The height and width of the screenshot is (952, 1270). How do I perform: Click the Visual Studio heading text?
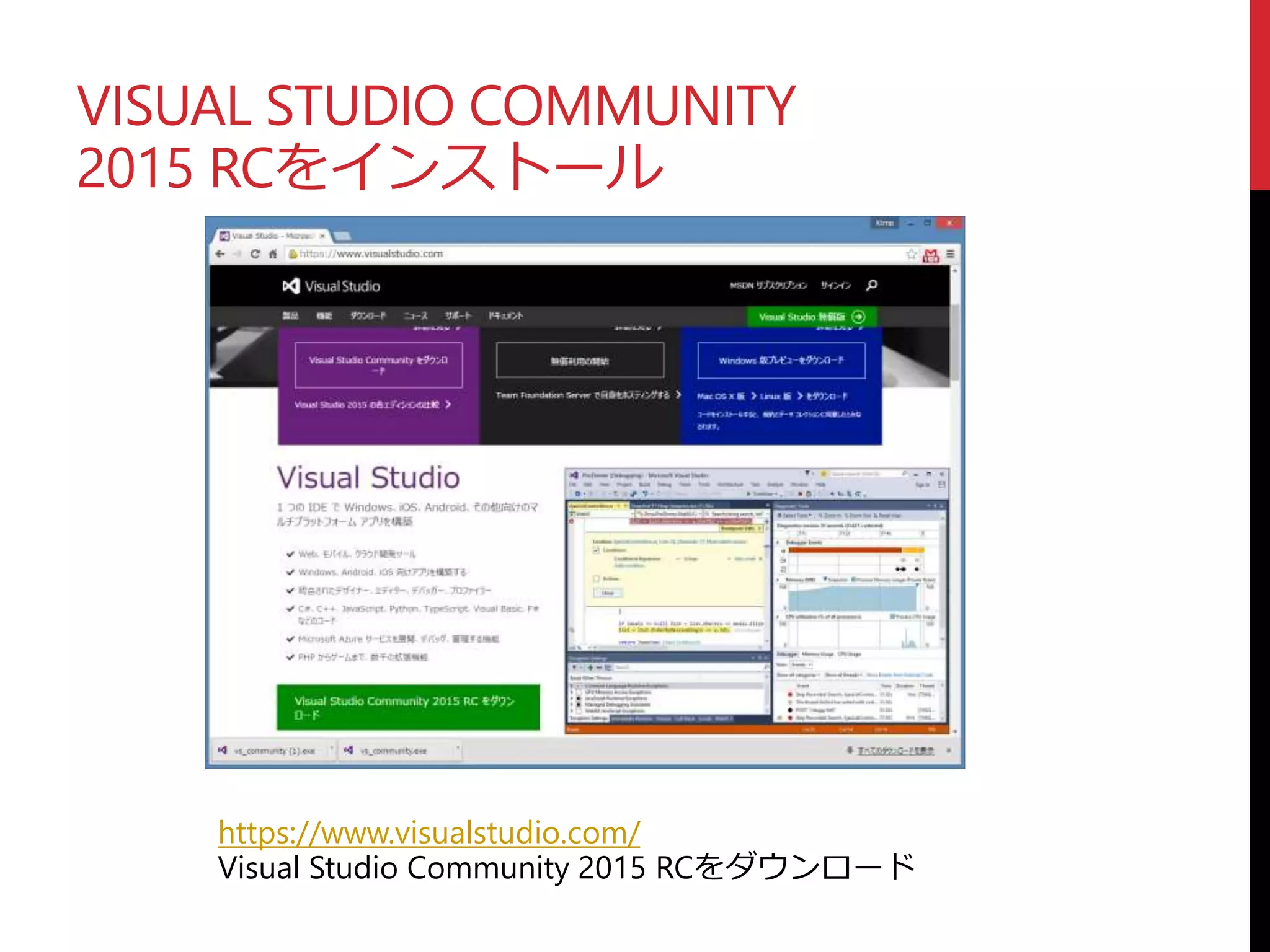(368, 477)
